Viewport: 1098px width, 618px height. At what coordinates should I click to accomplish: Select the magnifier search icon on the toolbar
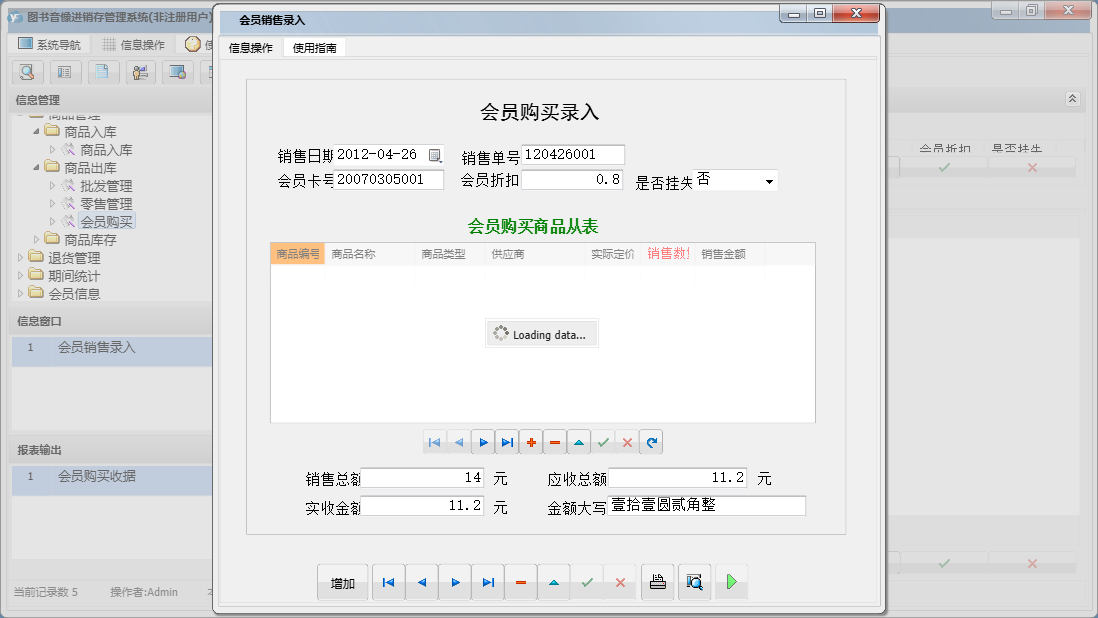coord(27,72)
